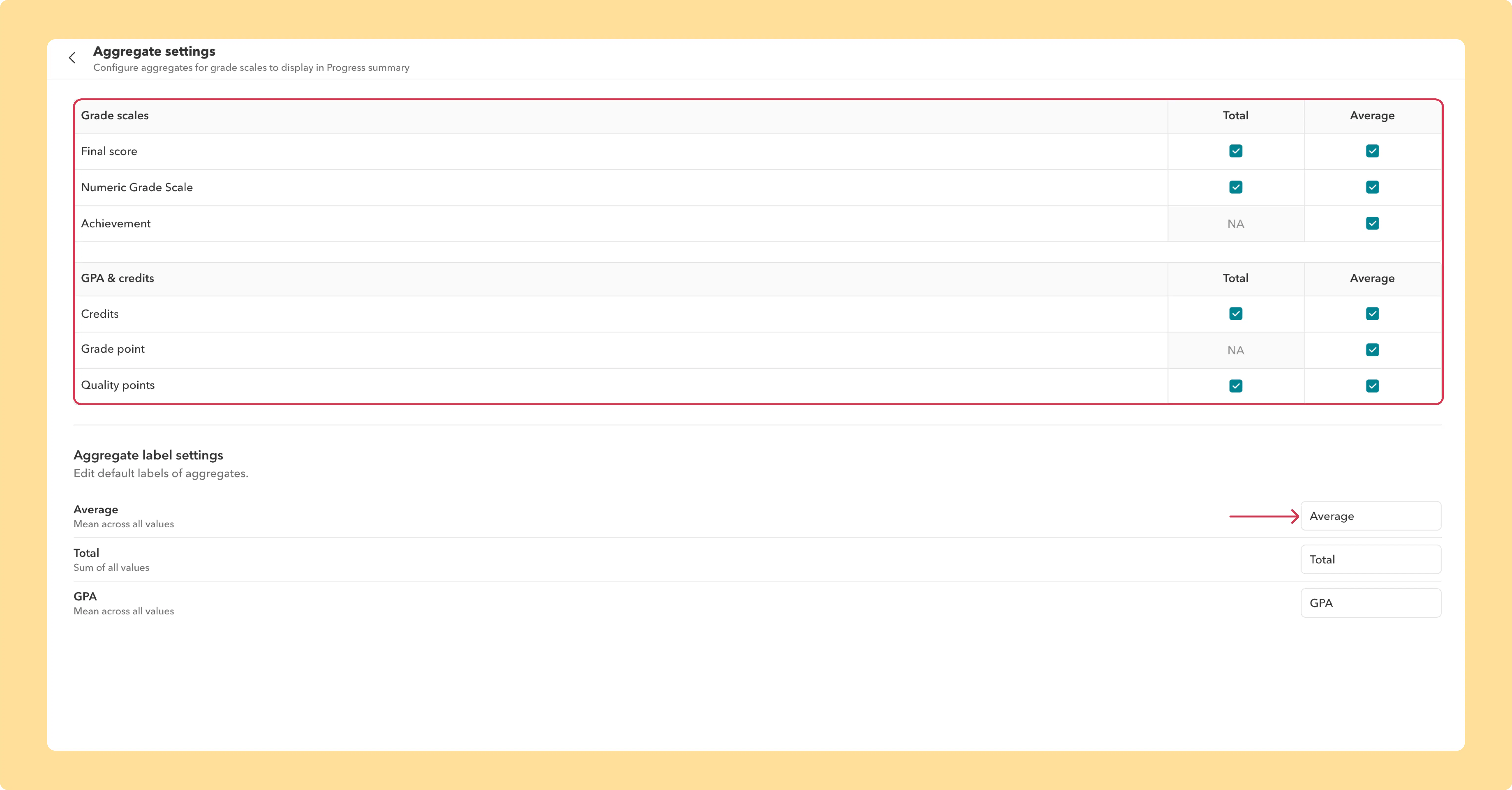Disable Average for Achievement

click(1372, 224)
